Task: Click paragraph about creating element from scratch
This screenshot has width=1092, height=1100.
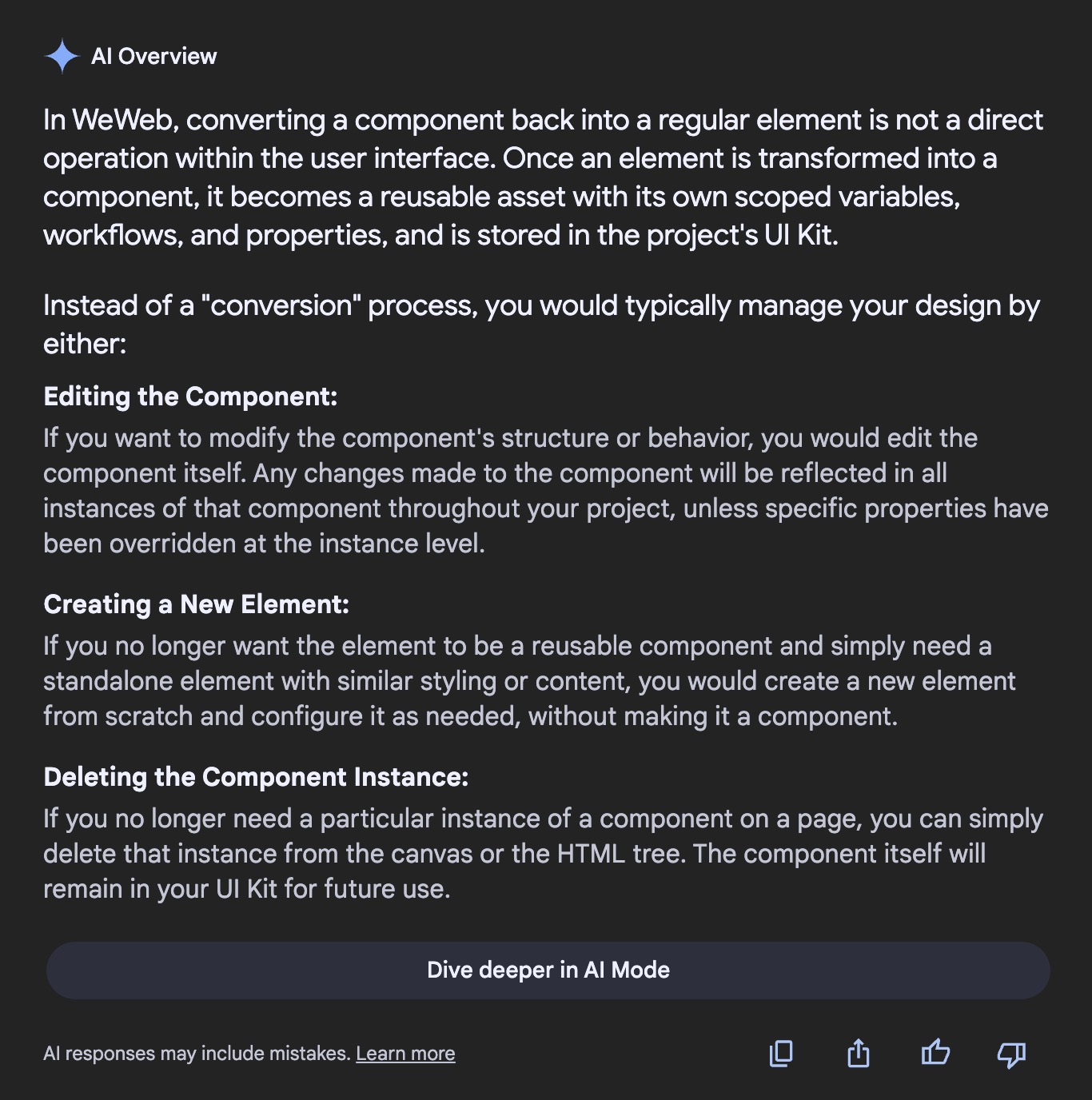Action: 529,681
